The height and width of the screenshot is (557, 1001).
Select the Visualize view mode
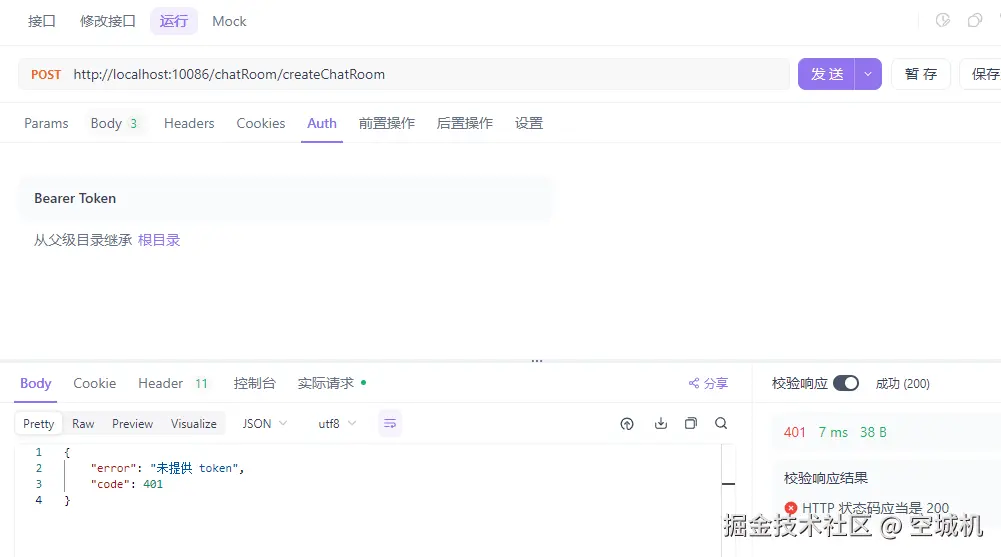point(193,424)
